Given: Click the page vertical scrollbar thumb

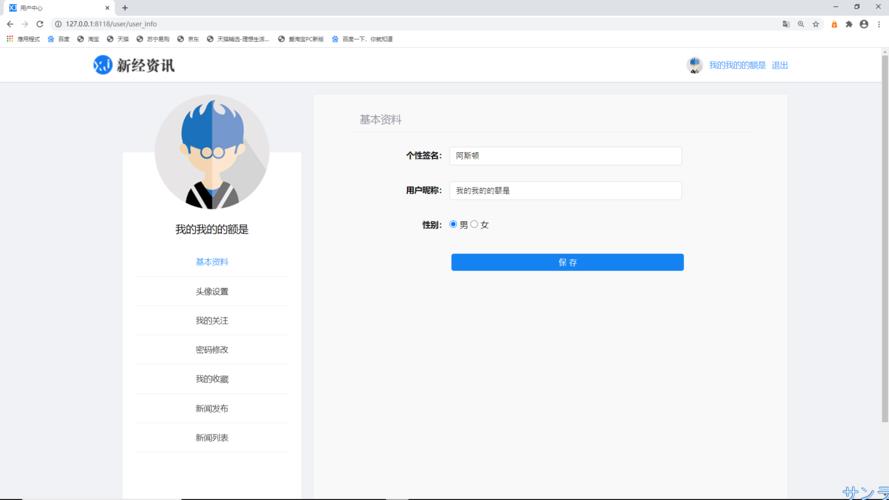Looking at the screenshot, I should [884, 238].
